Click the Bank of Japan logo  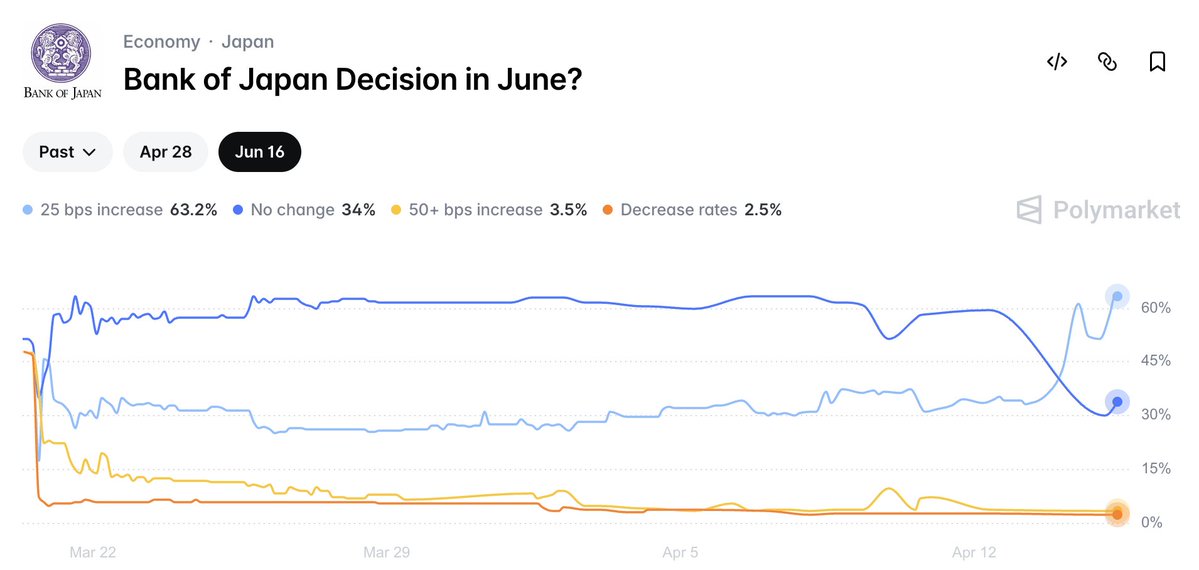[60, 62]
